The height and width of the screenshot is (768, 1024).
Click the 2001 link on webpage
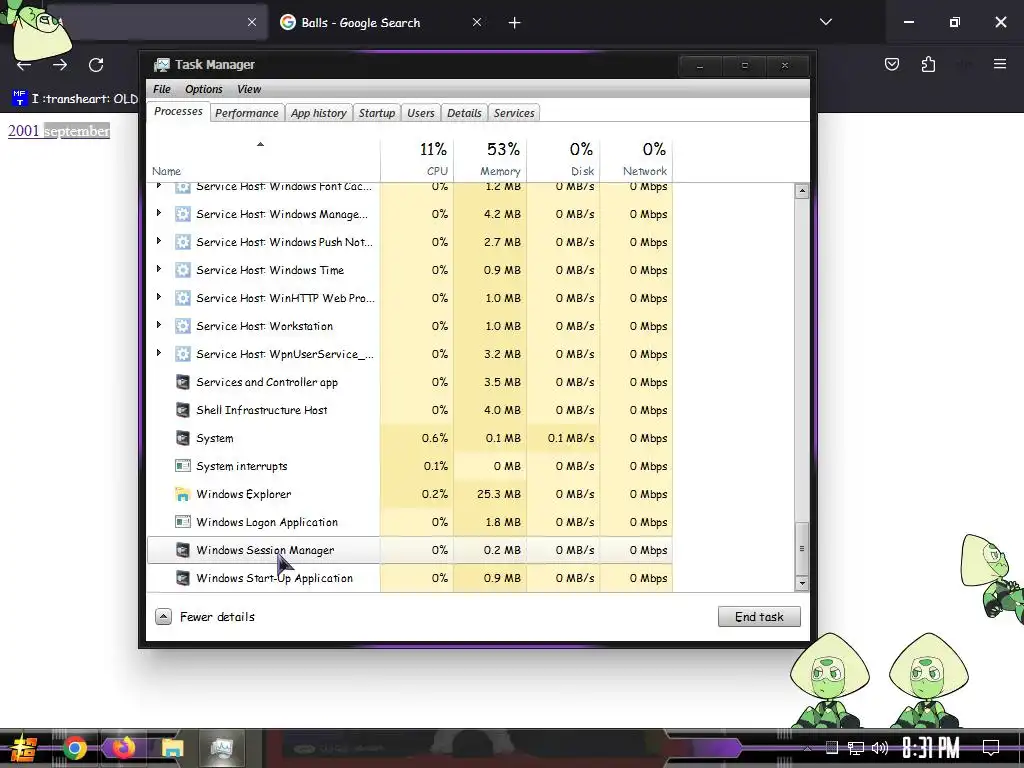[x=24, y=131]
